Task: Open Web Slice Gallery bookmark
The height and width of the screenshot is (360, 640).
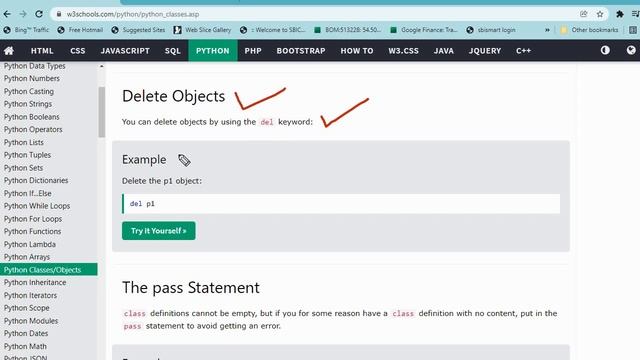Action: 202,30
